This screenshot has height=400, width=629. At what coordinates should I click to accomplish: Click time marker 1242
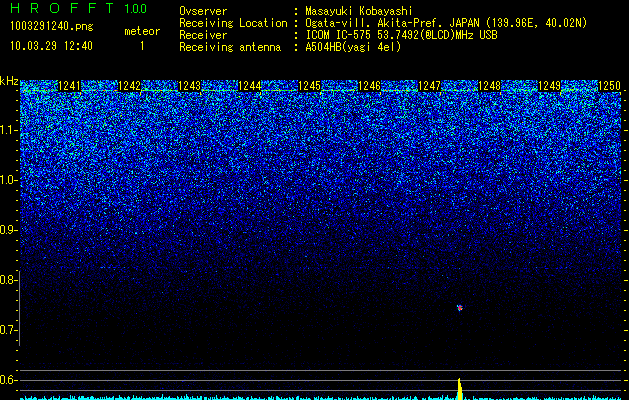pyautogui.click(x=129, y=86)
